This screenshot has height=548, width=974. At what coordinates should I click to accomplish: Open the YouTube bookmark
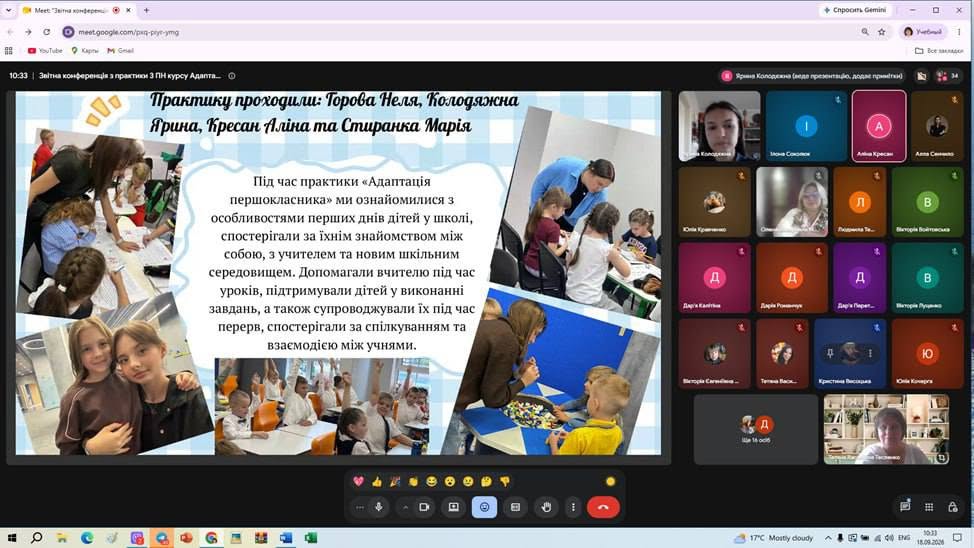[x=45, y=50]
